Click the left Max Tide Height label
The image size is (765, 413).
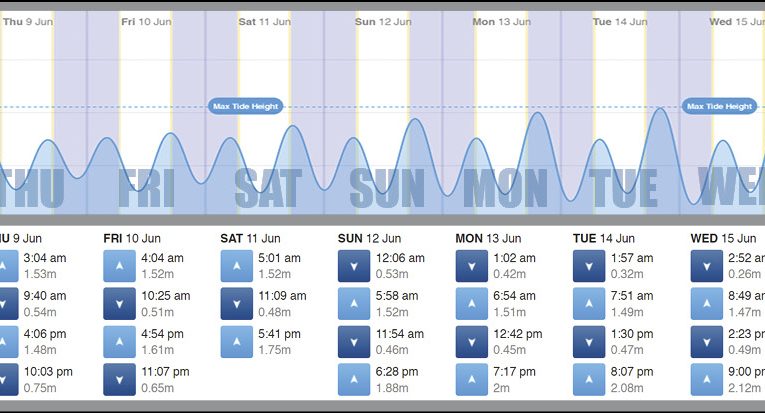click(247, 106)
